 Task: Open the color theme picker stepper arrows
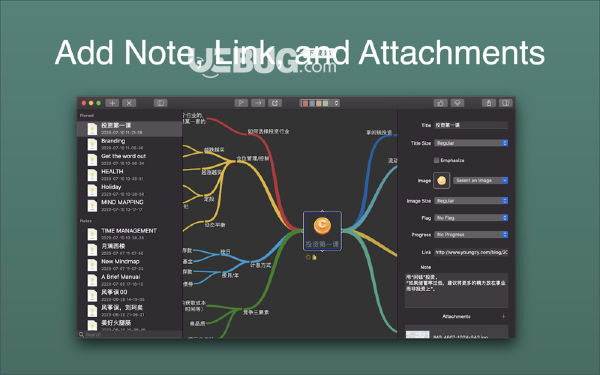coord(336,103)
